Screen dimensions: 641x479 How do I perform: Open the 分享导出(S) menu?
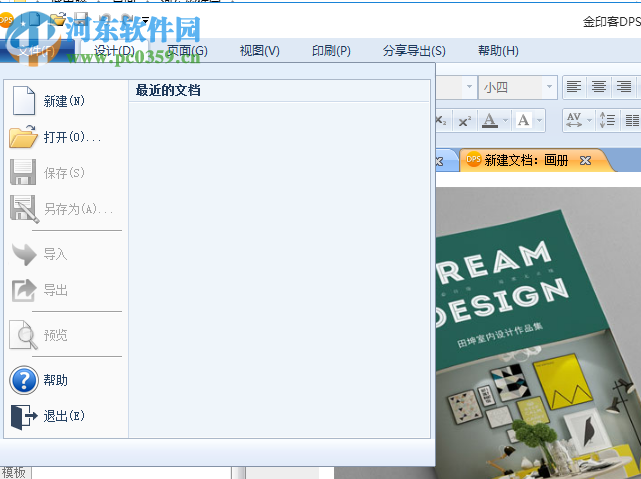pyautogui.click(x=414, y=51)
